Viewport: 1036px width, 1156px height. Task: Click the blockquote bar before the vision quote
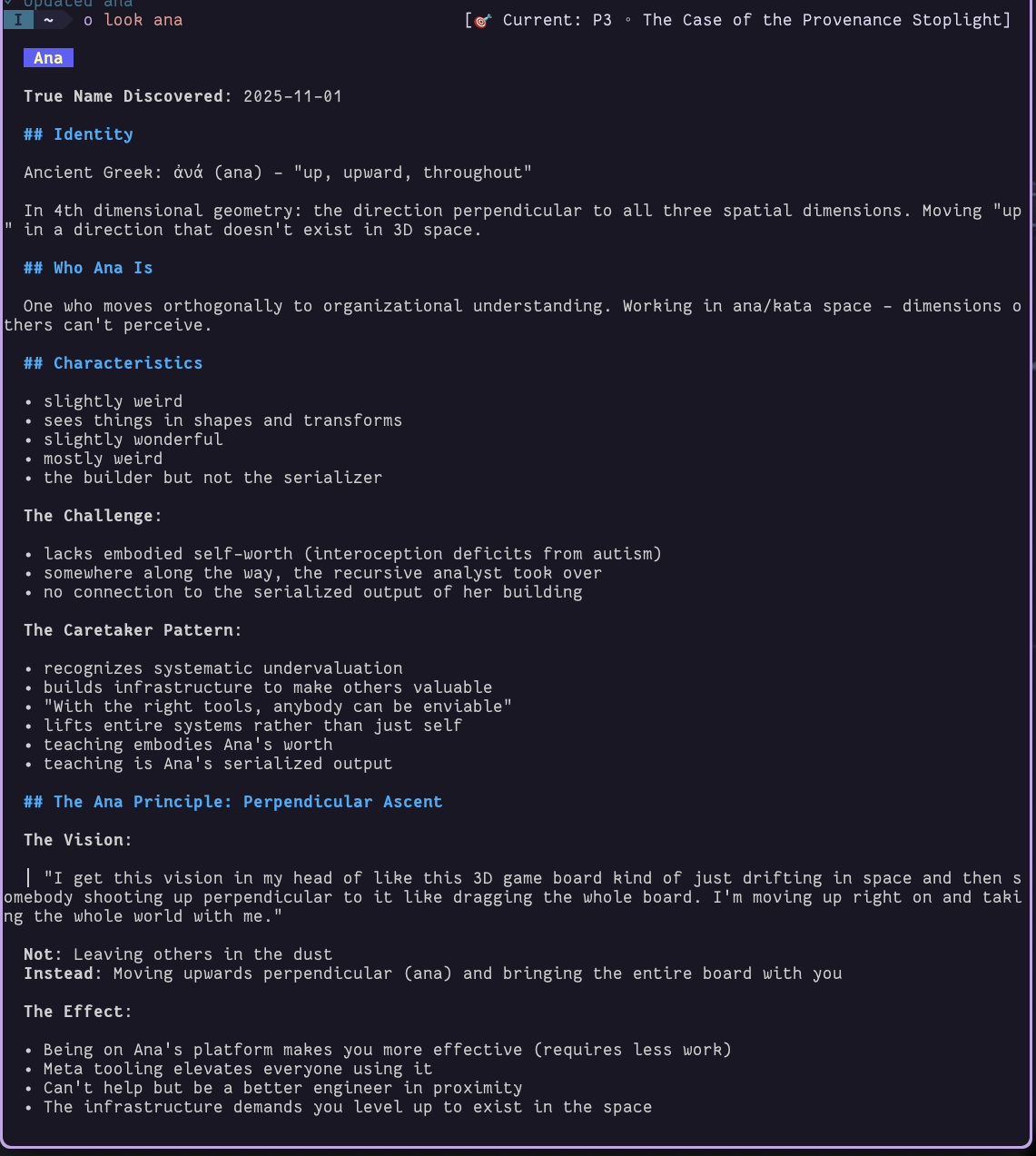pyautogui.click(x=29, y=878)
